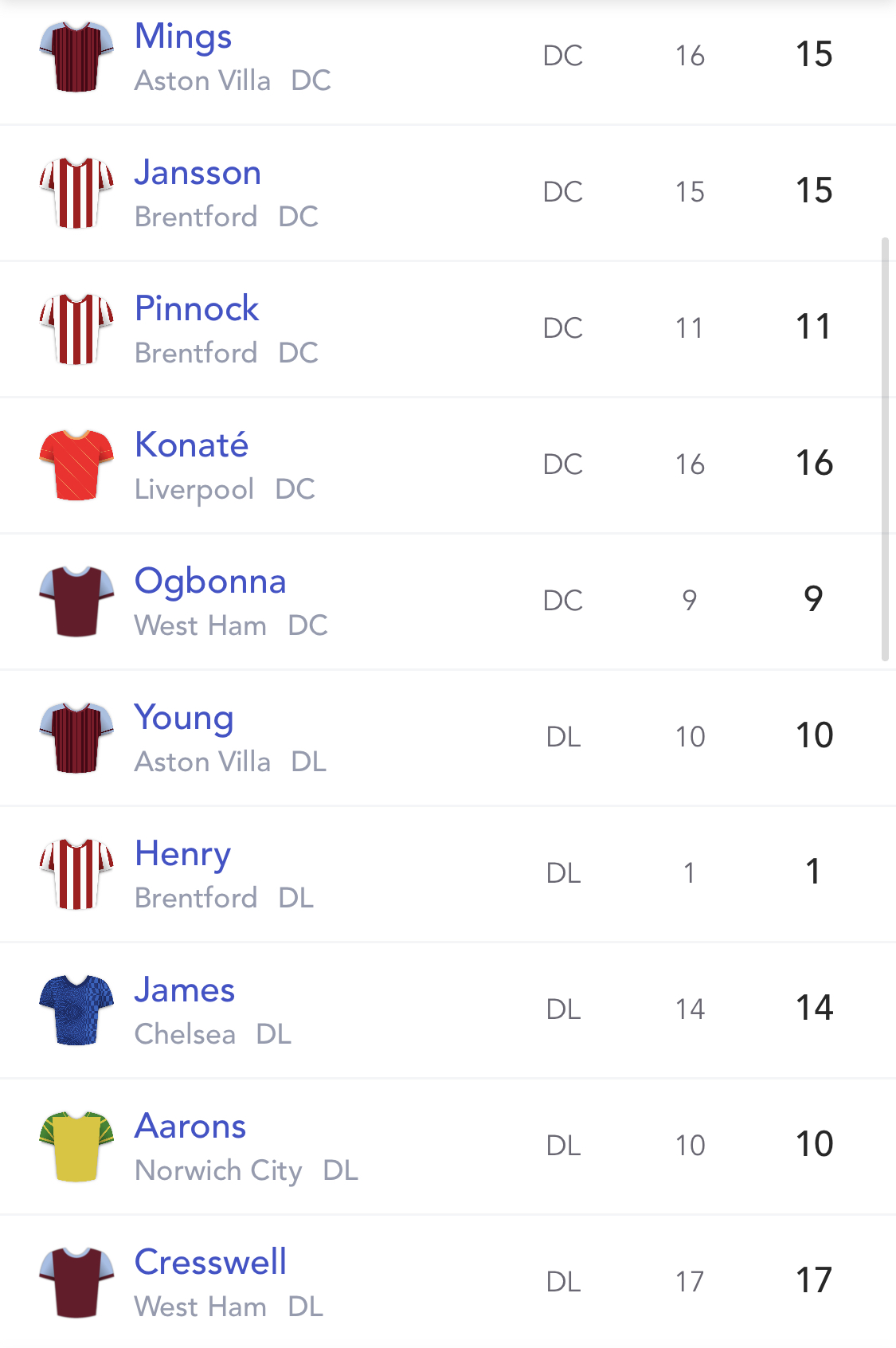Open Konaté player name link
The image size is (896, 1348).
pos(191,445)
